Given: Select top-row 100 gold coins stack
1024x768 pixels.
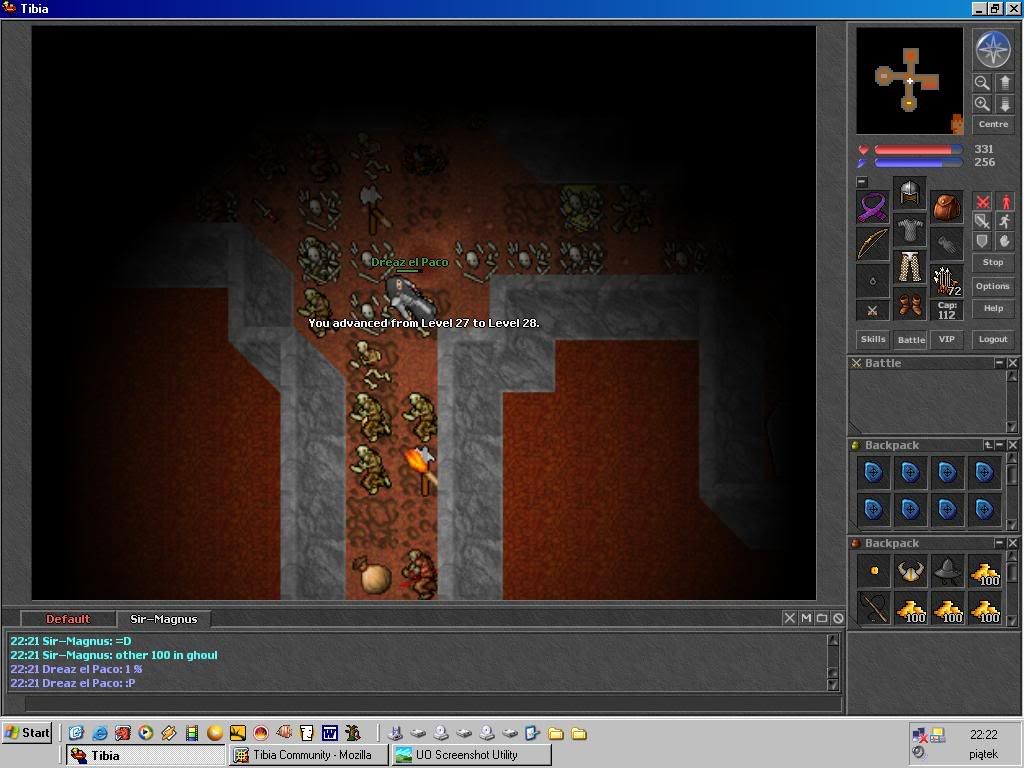Looking at the screenshot, I should 985,571.
